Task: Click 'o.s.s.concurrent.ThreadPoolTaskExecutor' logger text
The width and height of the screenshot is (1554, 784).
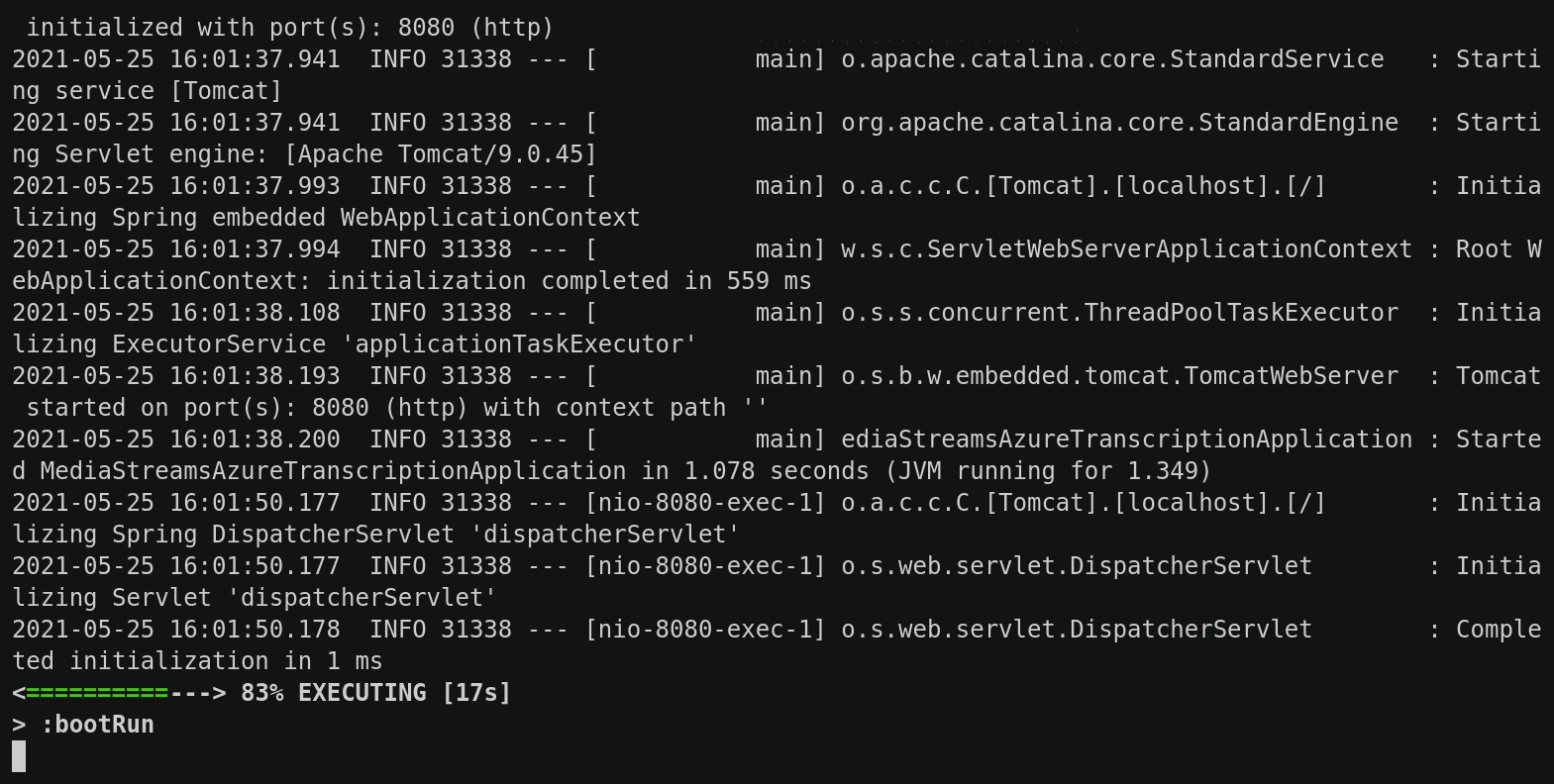Action: 1119,313
